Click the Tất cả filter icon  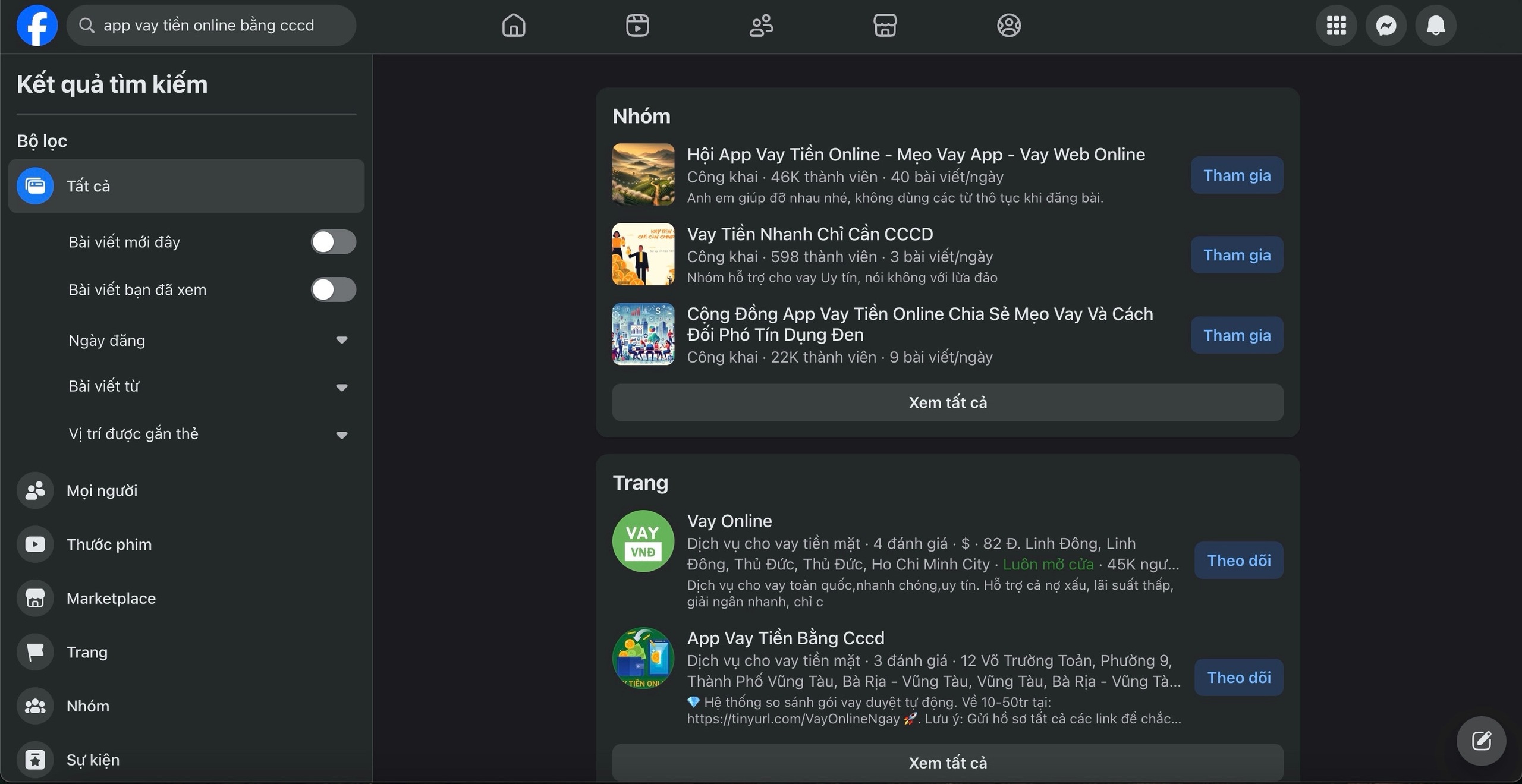35,186
